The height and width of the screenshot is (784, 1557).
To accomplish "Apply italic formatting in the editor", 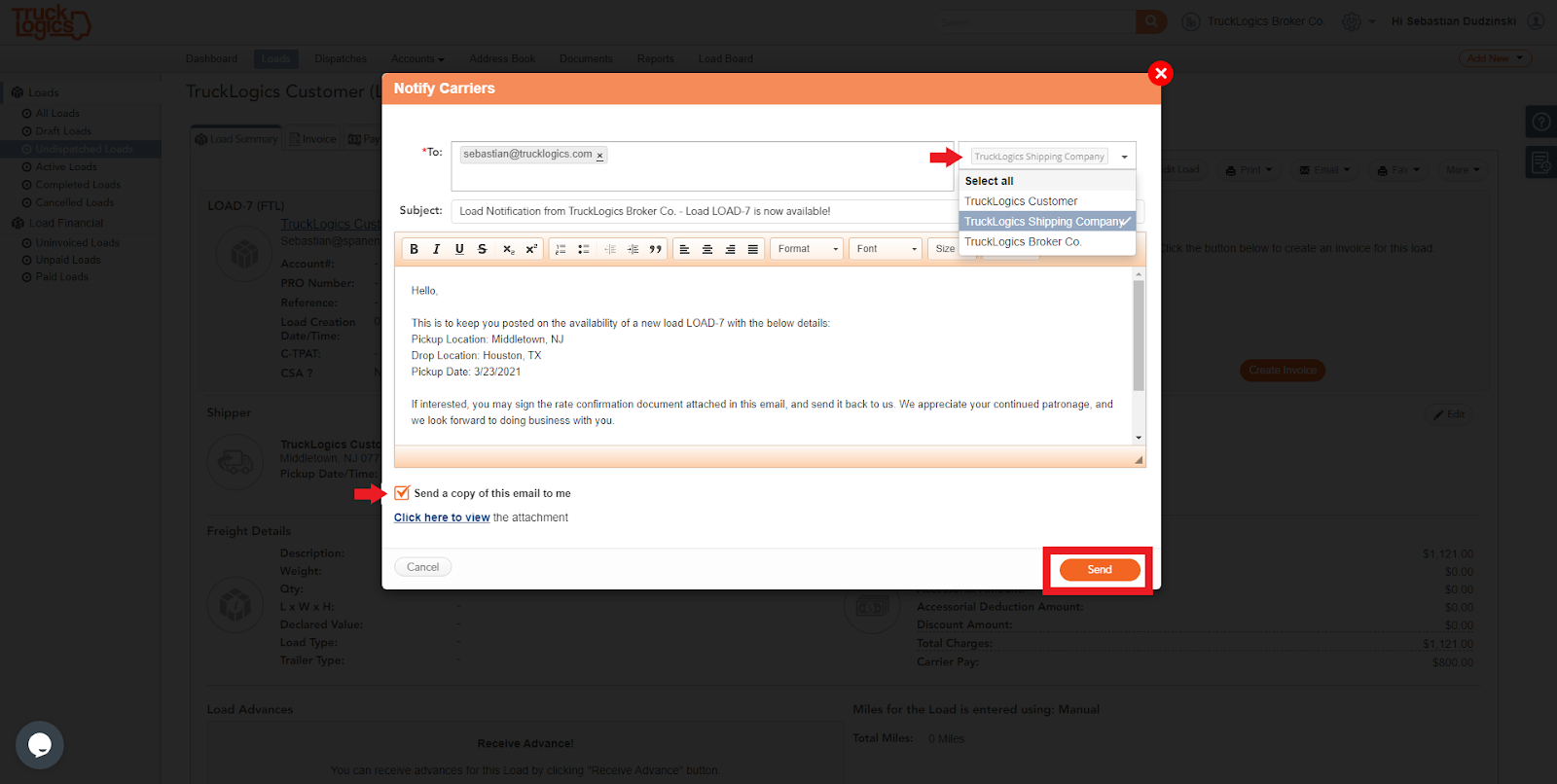I will [437, 249].
